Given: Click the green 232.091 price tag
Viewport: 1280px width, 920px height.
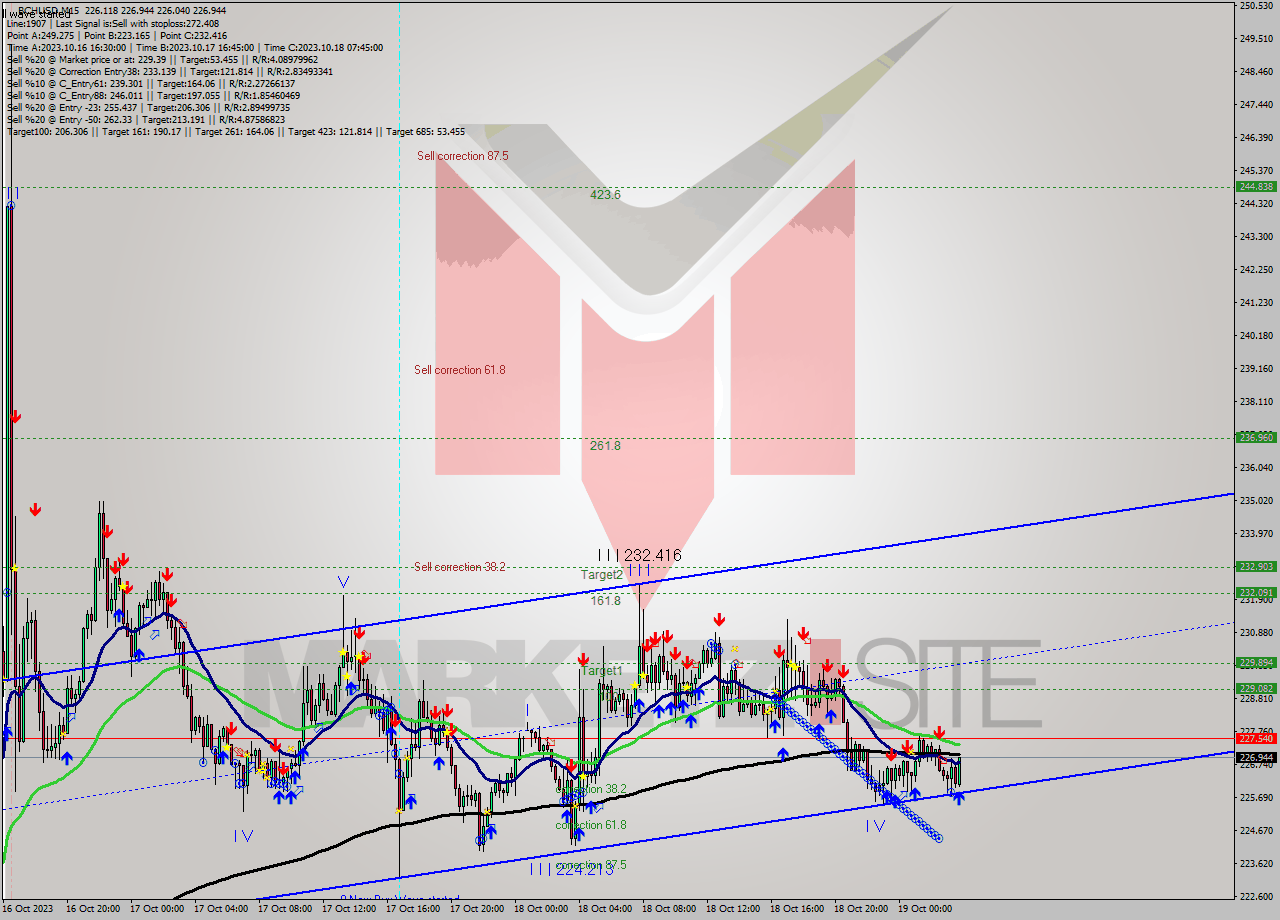Looking at the screenshot, I should 1255,593.
